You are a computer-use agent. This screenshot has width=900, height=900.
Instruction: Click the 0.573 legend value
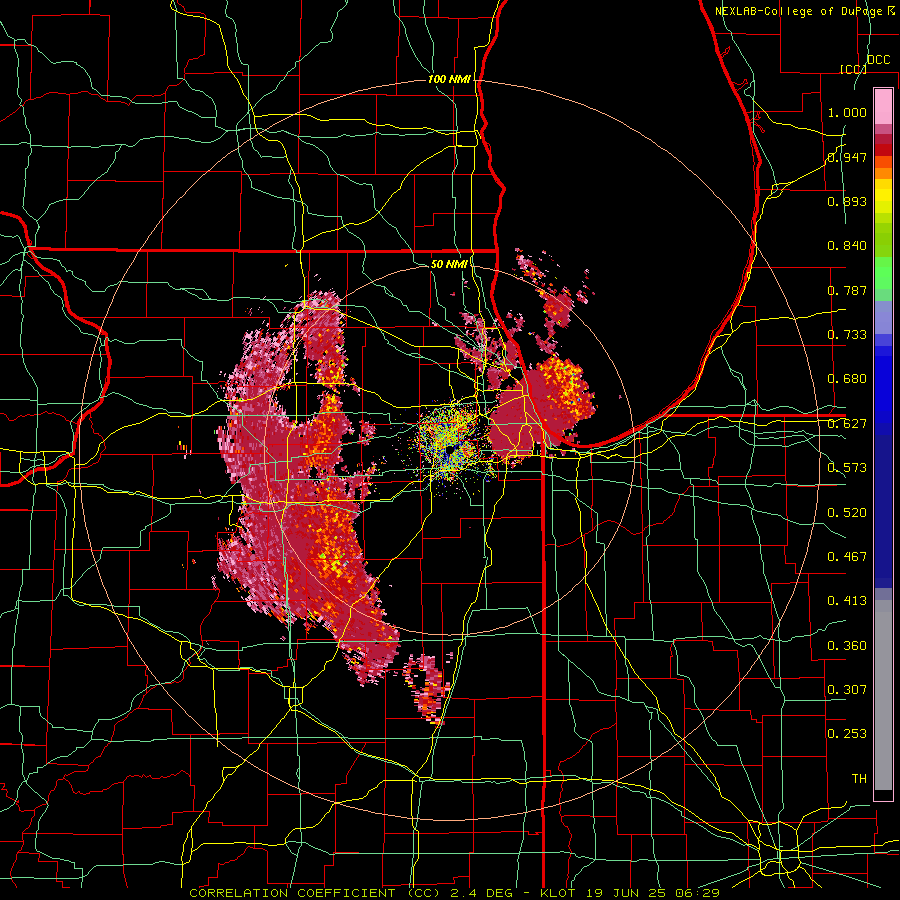[x=847, y=468]
